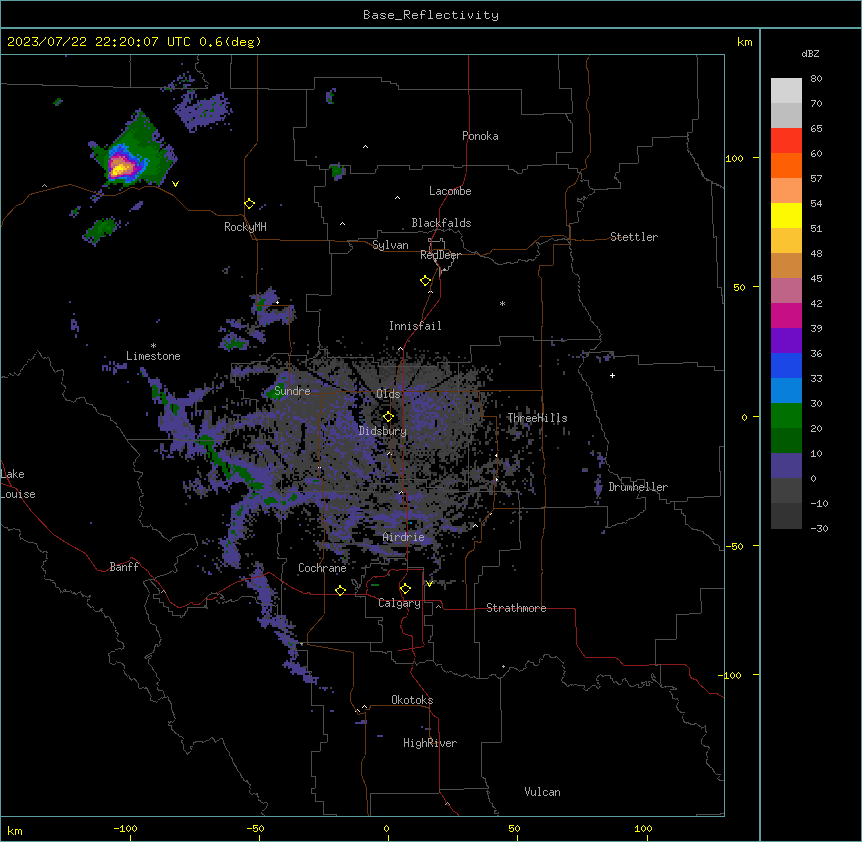Select the slate purple 0-10 dBZ legend swatch

click(x=786, y=466)
